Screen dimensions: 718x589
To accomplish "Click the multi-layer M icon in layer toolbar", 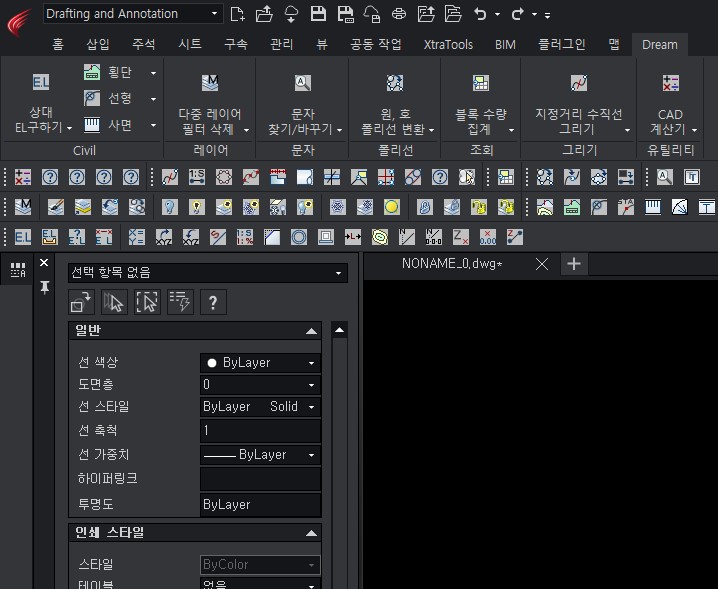I will point(23,207).
